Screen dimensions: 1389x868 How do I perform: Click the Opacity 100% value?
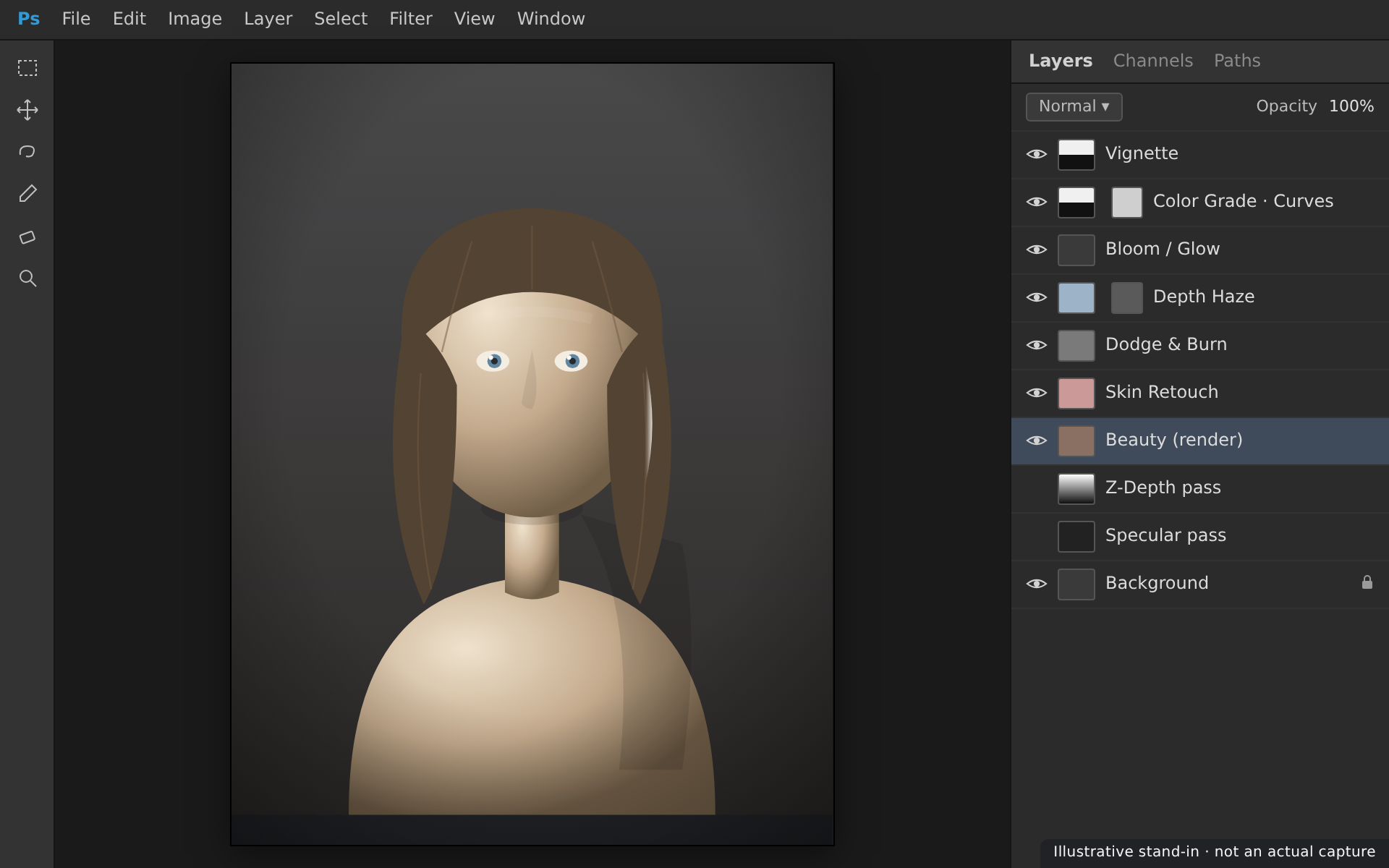(1351, 106)
